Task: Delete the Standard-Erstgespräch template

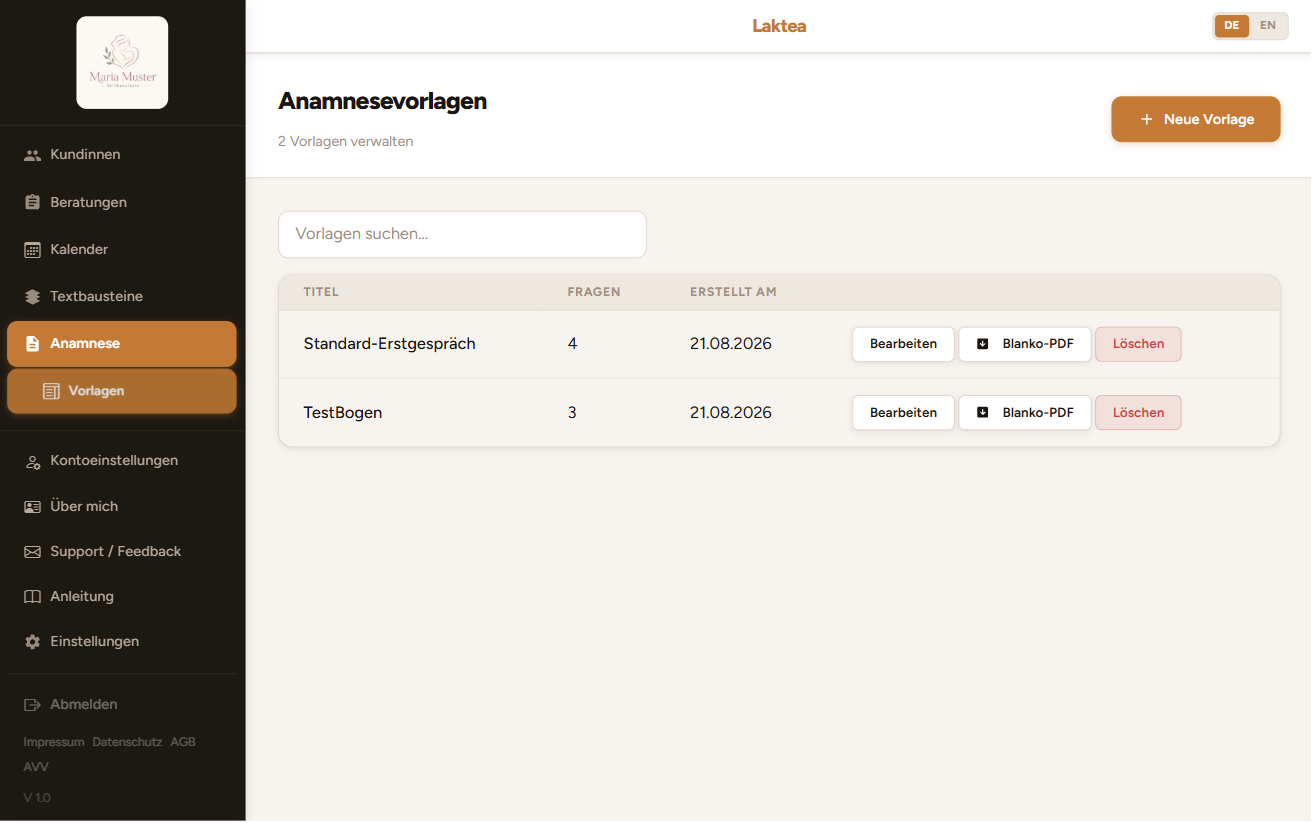Action: point(1138,344)
